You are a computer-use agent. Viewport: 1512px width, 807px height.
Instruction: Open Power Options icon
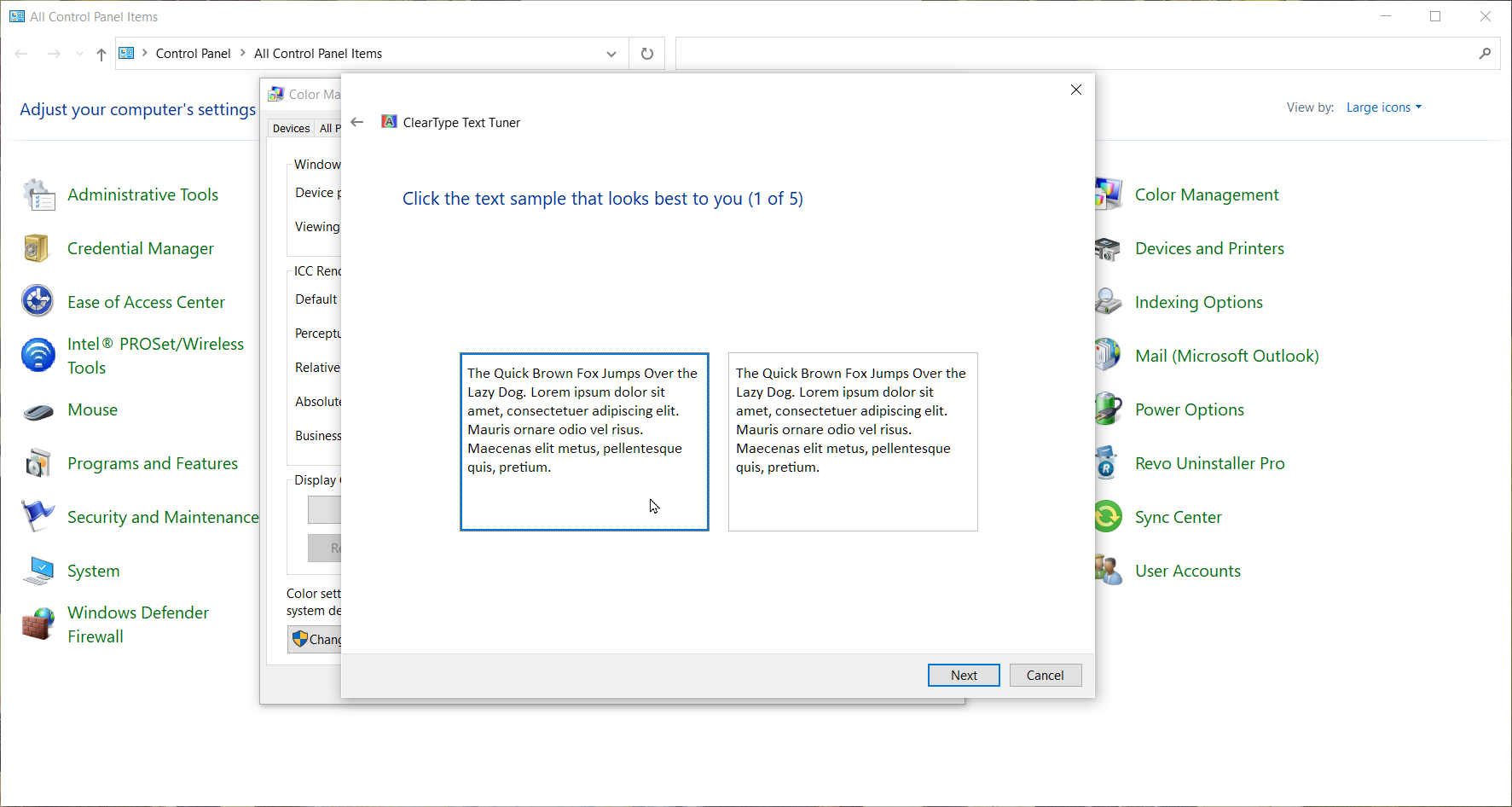tap(1109, 409)
